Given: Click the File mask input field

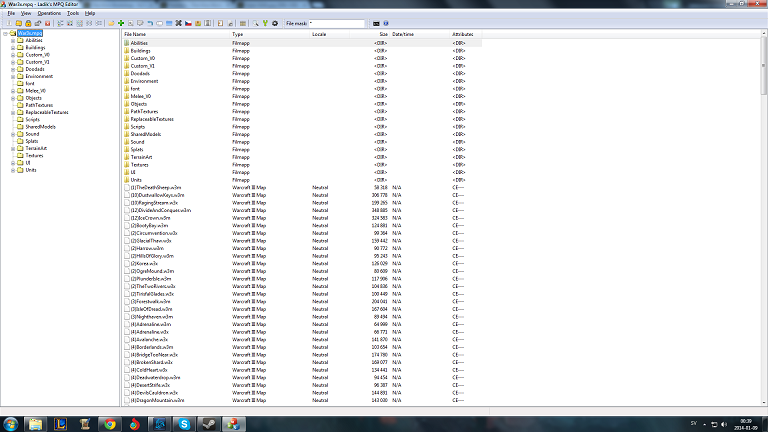Looking at the screenshot, I should pyautogui.click(x=337, y=23).
